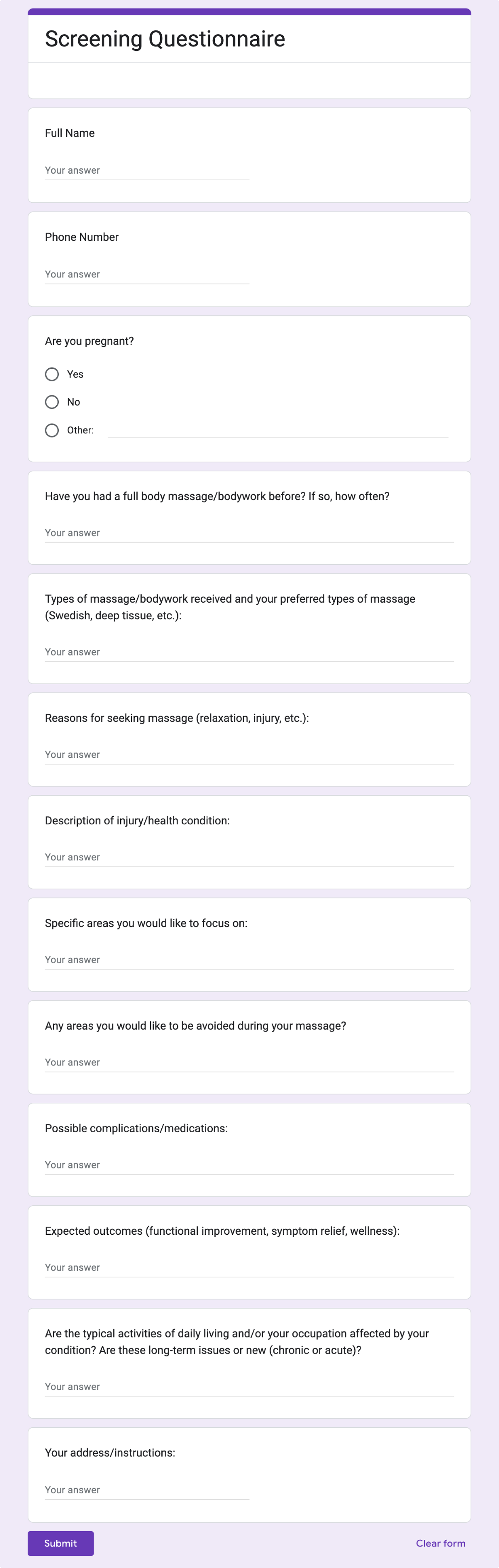Click the 'Are you pregnant?' question label

click(89, 341)
